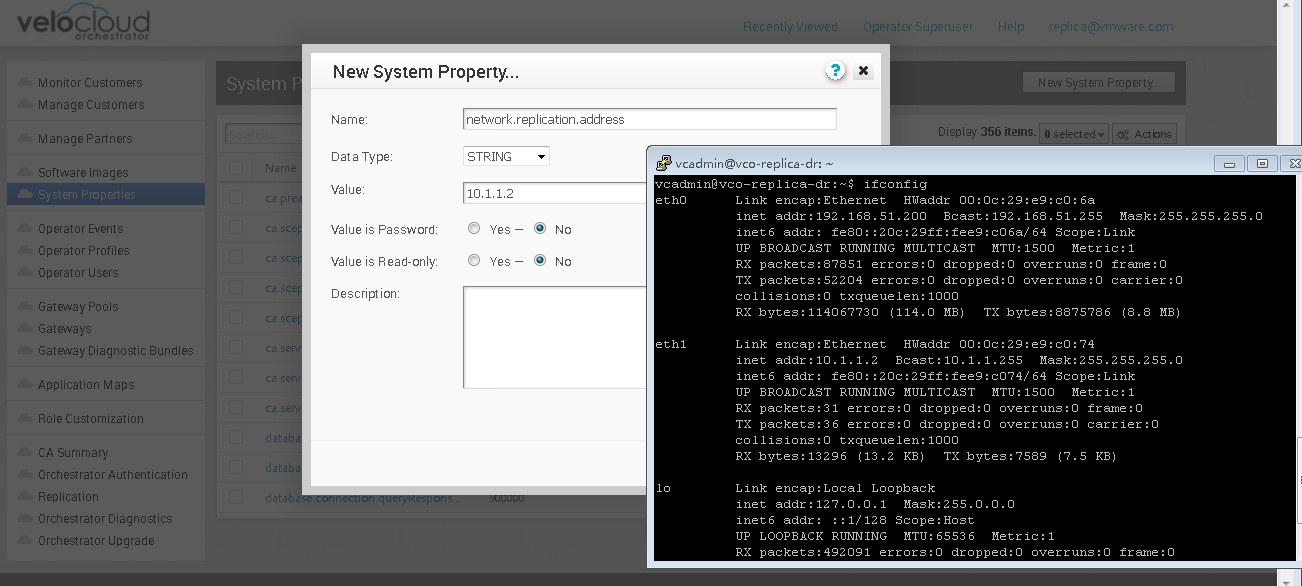This screenshot has height=586, width=1302.
Task: Open the Actions menu button
Action: (x=1145, y=134)
